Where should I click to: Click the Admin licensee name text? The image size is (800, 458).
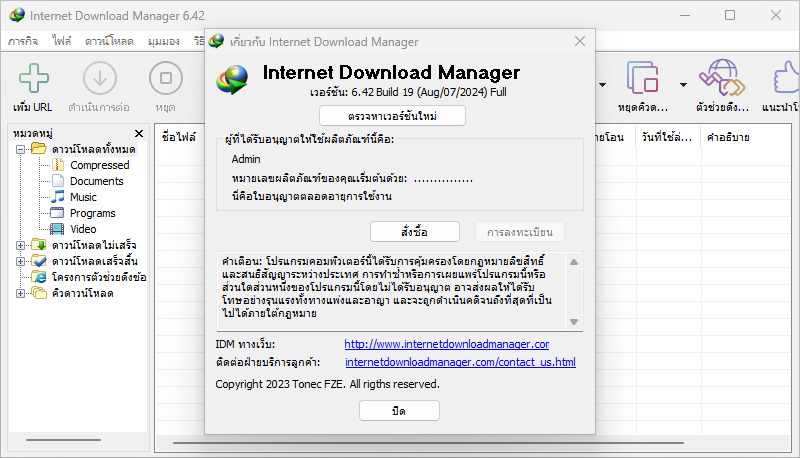pos(246,159)
